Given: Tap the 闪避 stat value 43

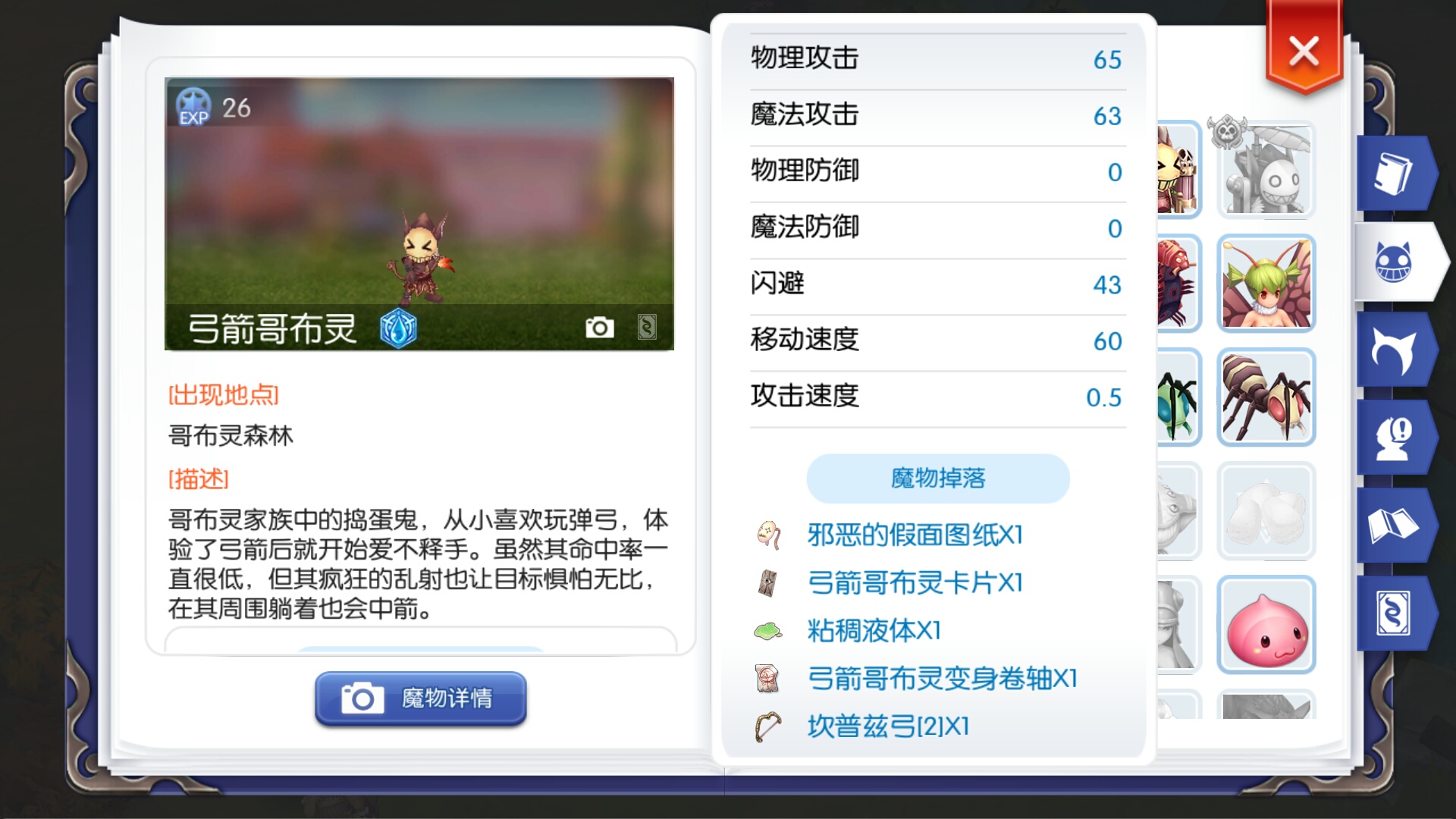Looking at the screenshot, I should (x=1107, y=285).
